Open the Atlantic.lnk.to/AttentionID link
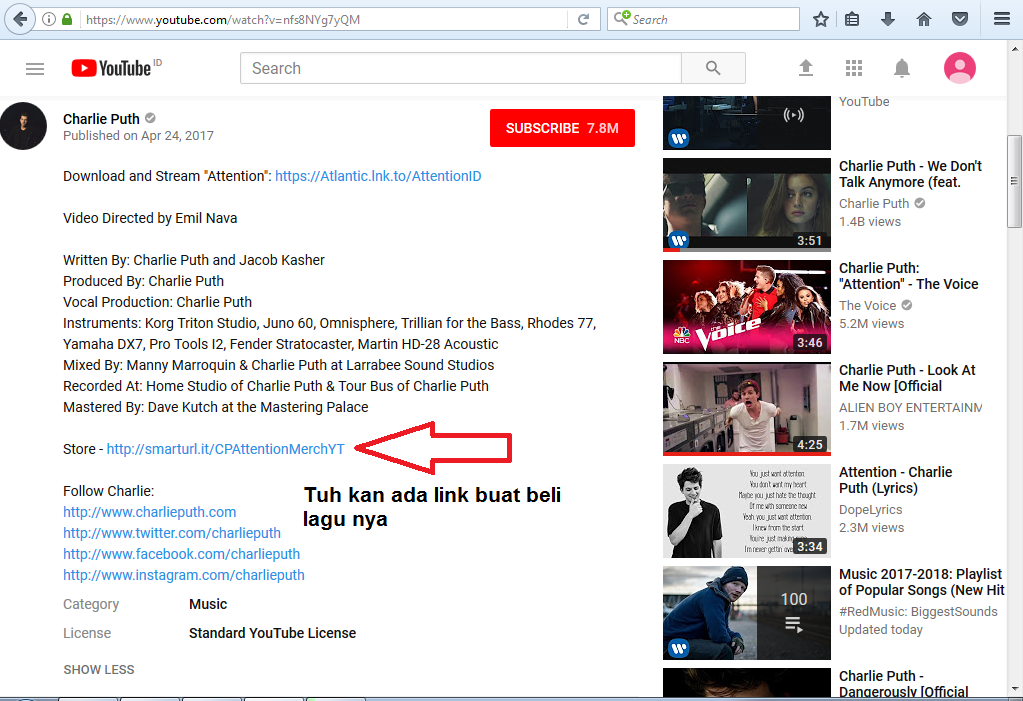The height and width of the screenshot is (701, 1023). (x=378, y=176)
